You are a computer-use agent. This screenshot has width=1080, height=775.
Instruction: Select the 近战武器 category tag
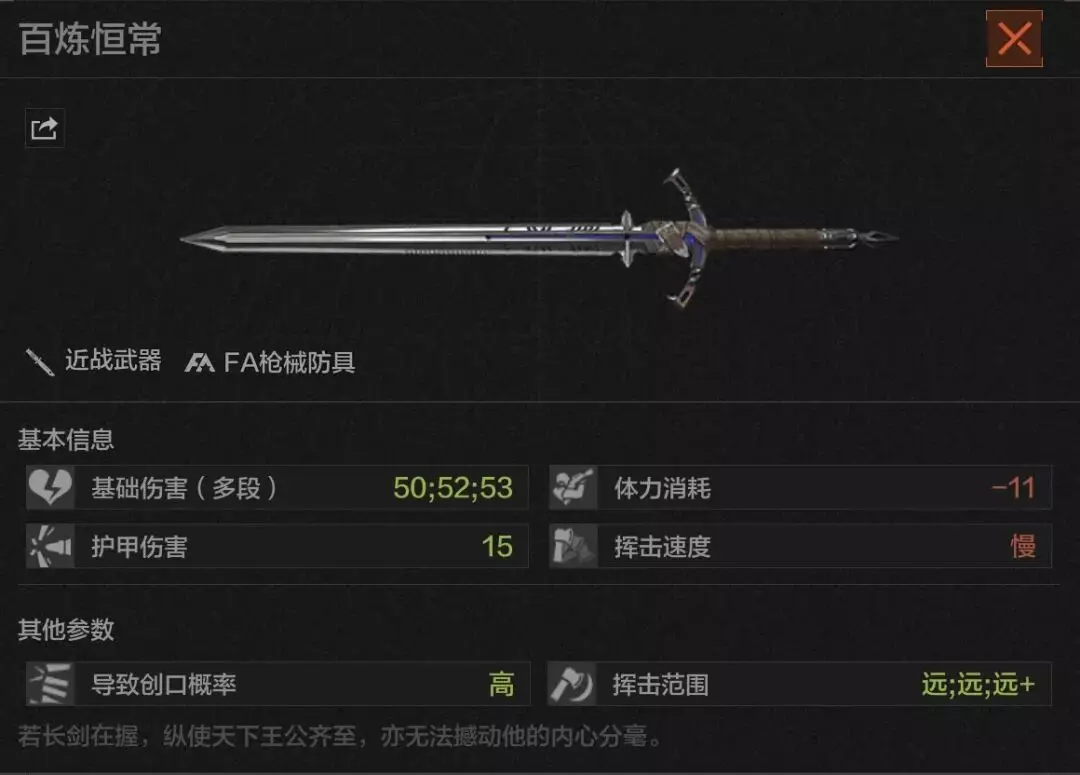[x=113, y=360]
